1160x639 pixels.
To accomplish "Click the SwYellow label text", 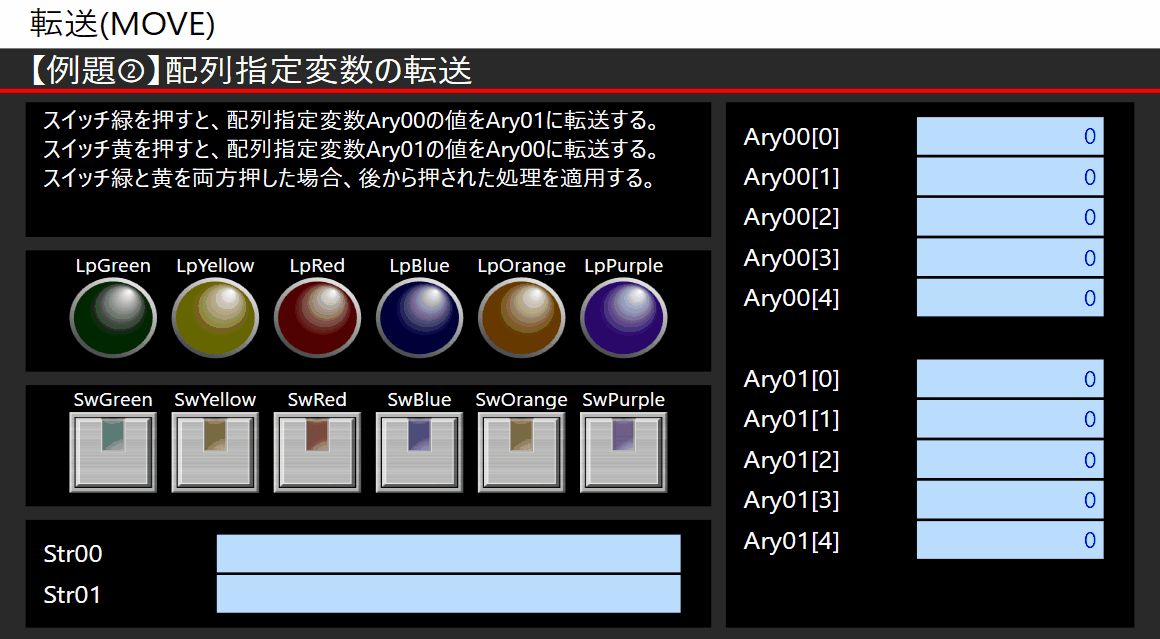I will tap(215, 399).
